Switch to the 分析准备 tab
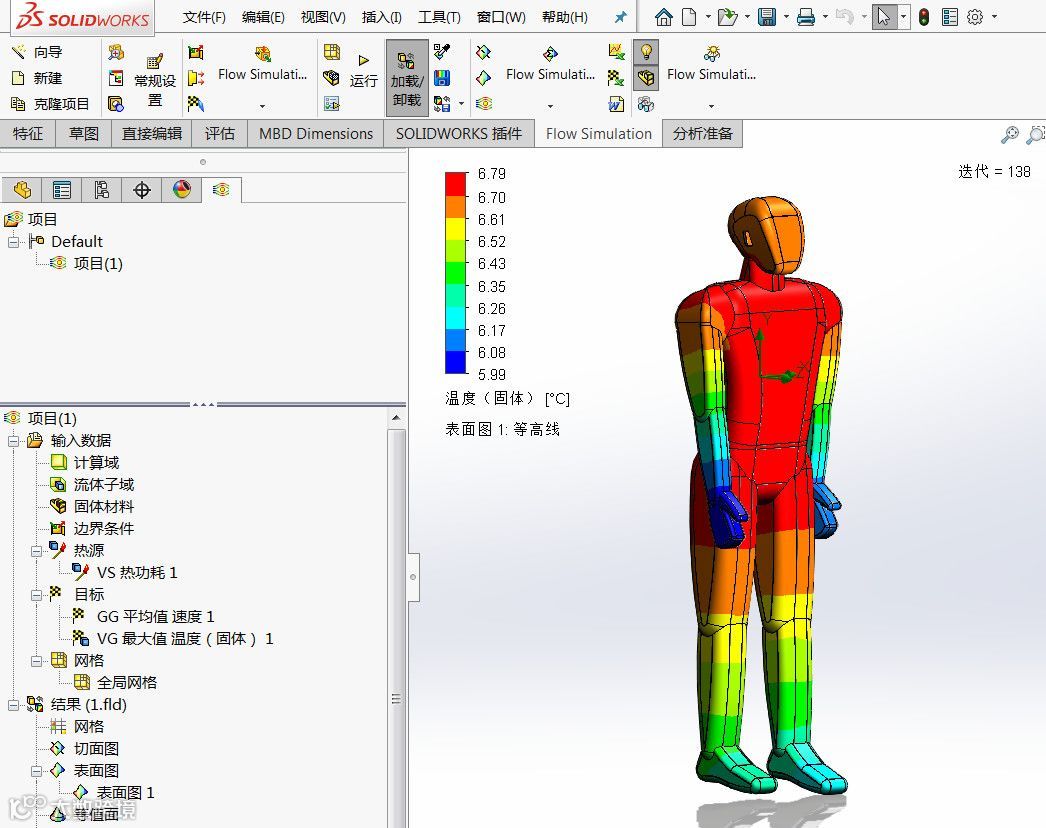Viewport: 1046px width, 828px height. pos(702,133)
